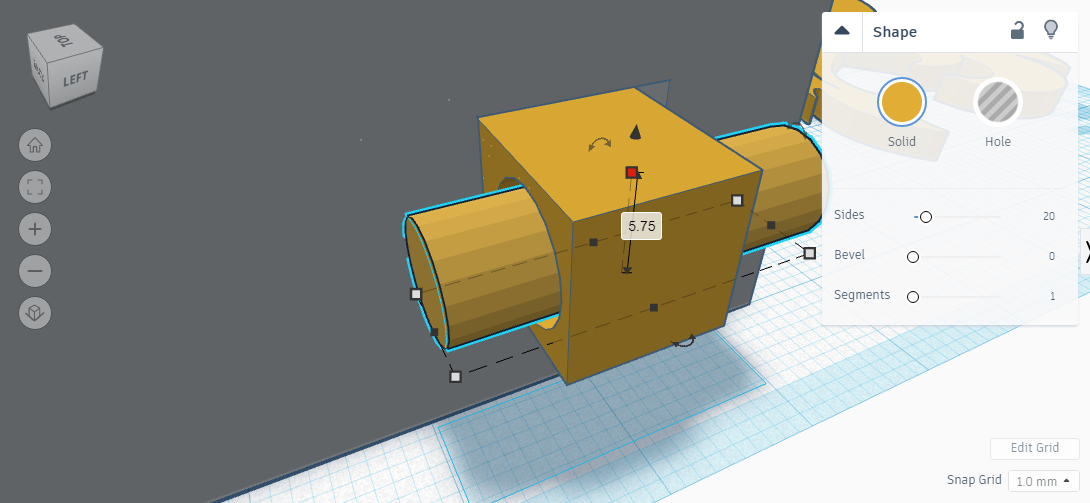Viewport: 1090px width, 503px height.
Task: Click the Snap Grid label
Action: [x=974, y=479]
